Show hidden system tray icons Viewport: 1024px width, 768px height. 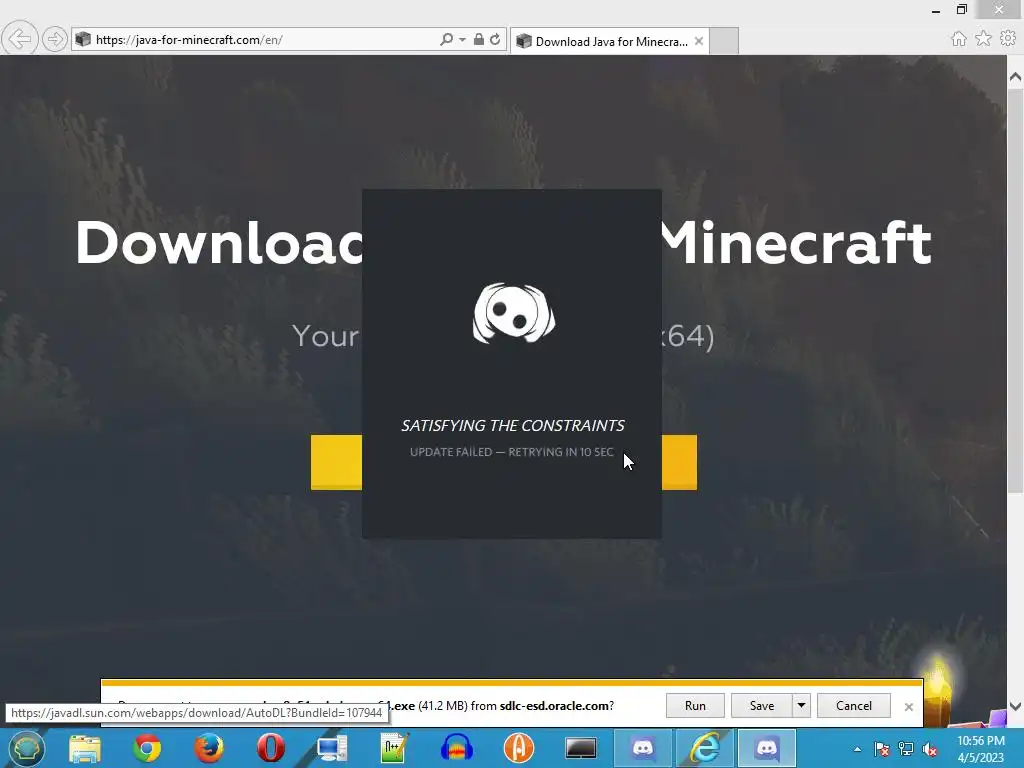tap(857, 749)
